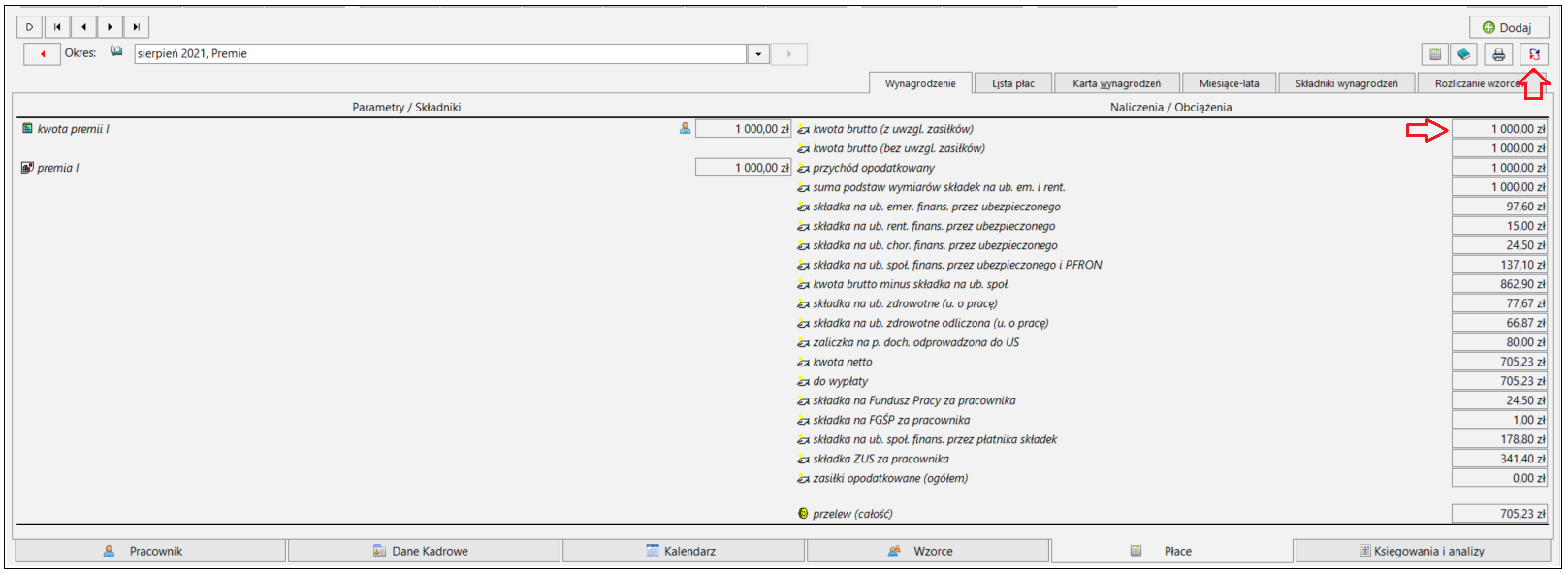
Task: Open the Kalendarz bottom section
Action: tap(684, 551)
